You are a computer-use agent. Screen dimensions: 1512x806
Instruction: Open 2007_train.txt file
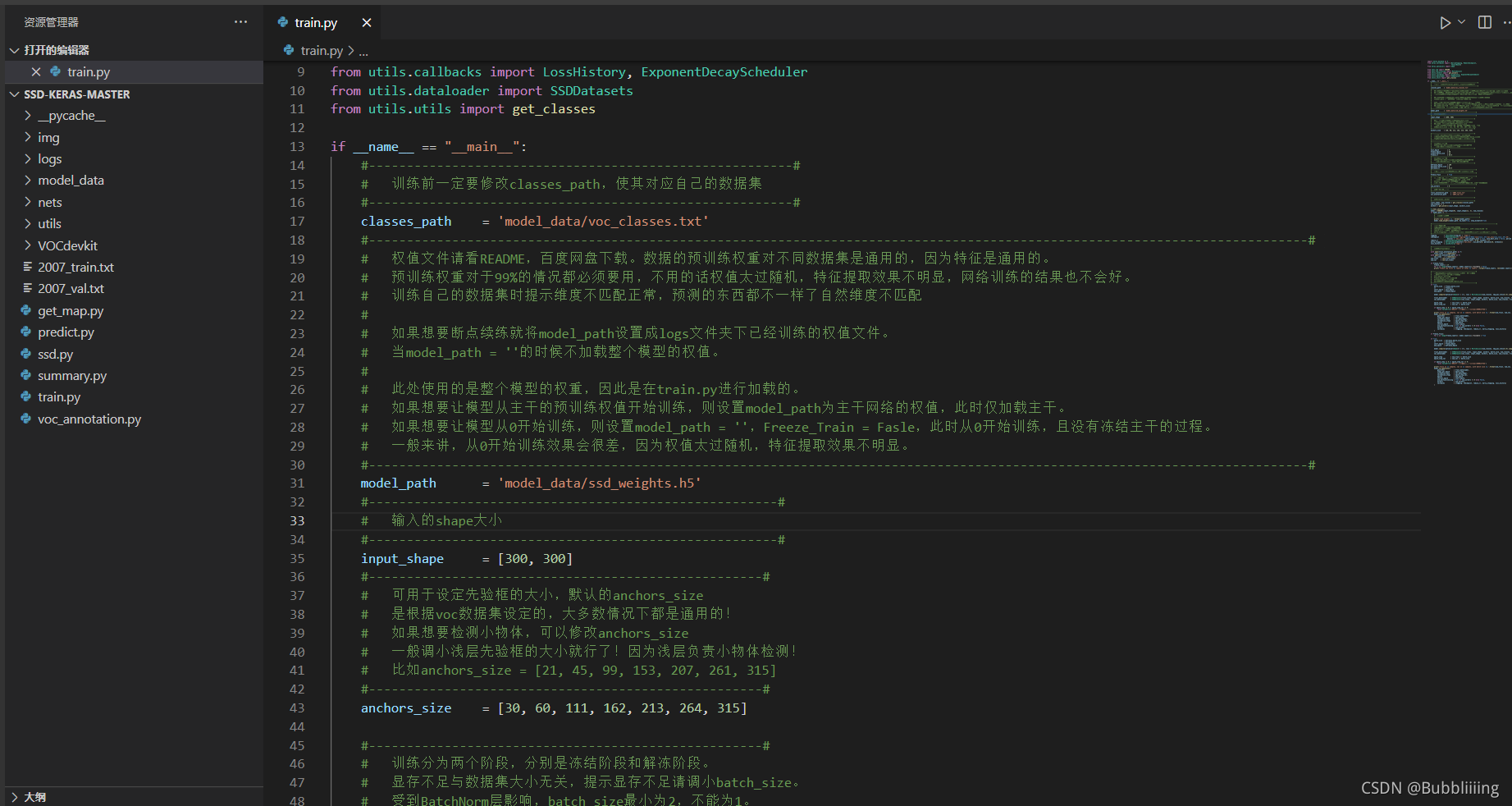coord(134,267)
